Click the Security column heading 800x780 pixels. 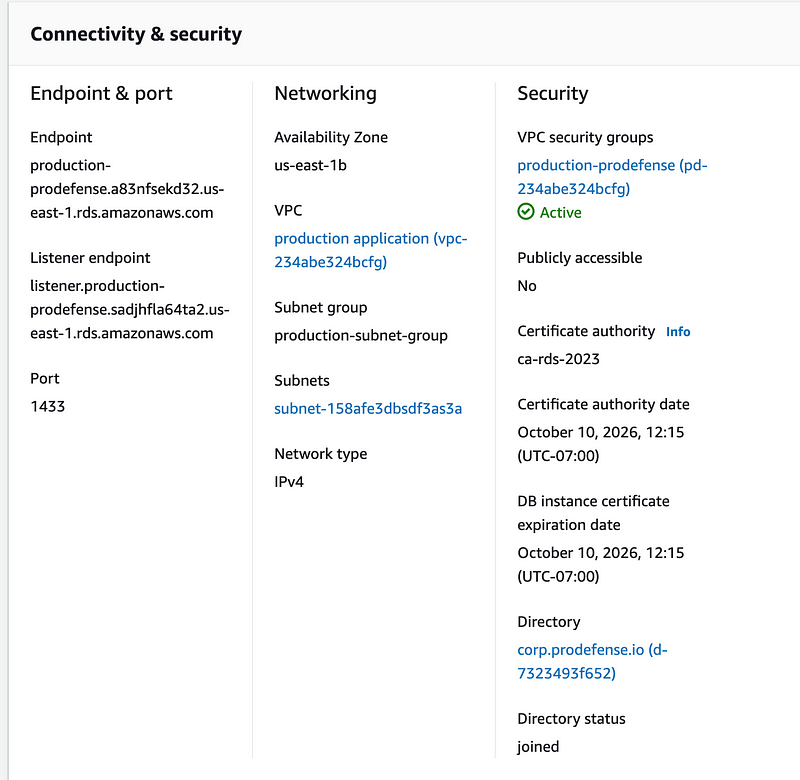(553, 93)
